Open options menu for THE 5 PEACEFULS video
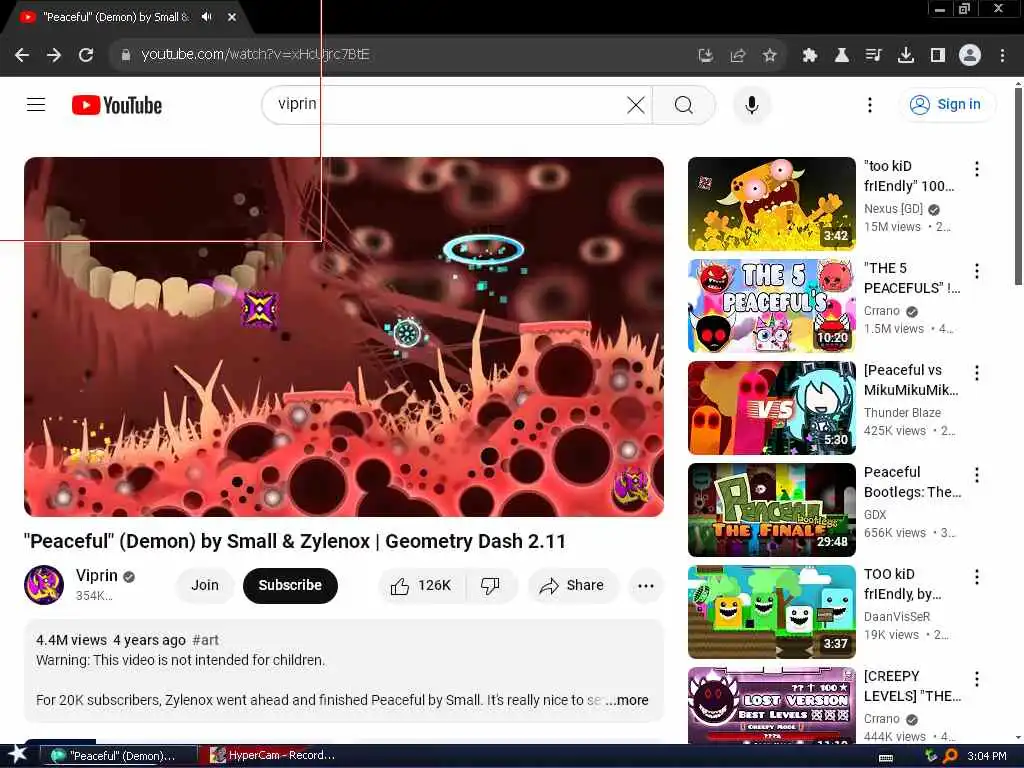 [976, 271]
